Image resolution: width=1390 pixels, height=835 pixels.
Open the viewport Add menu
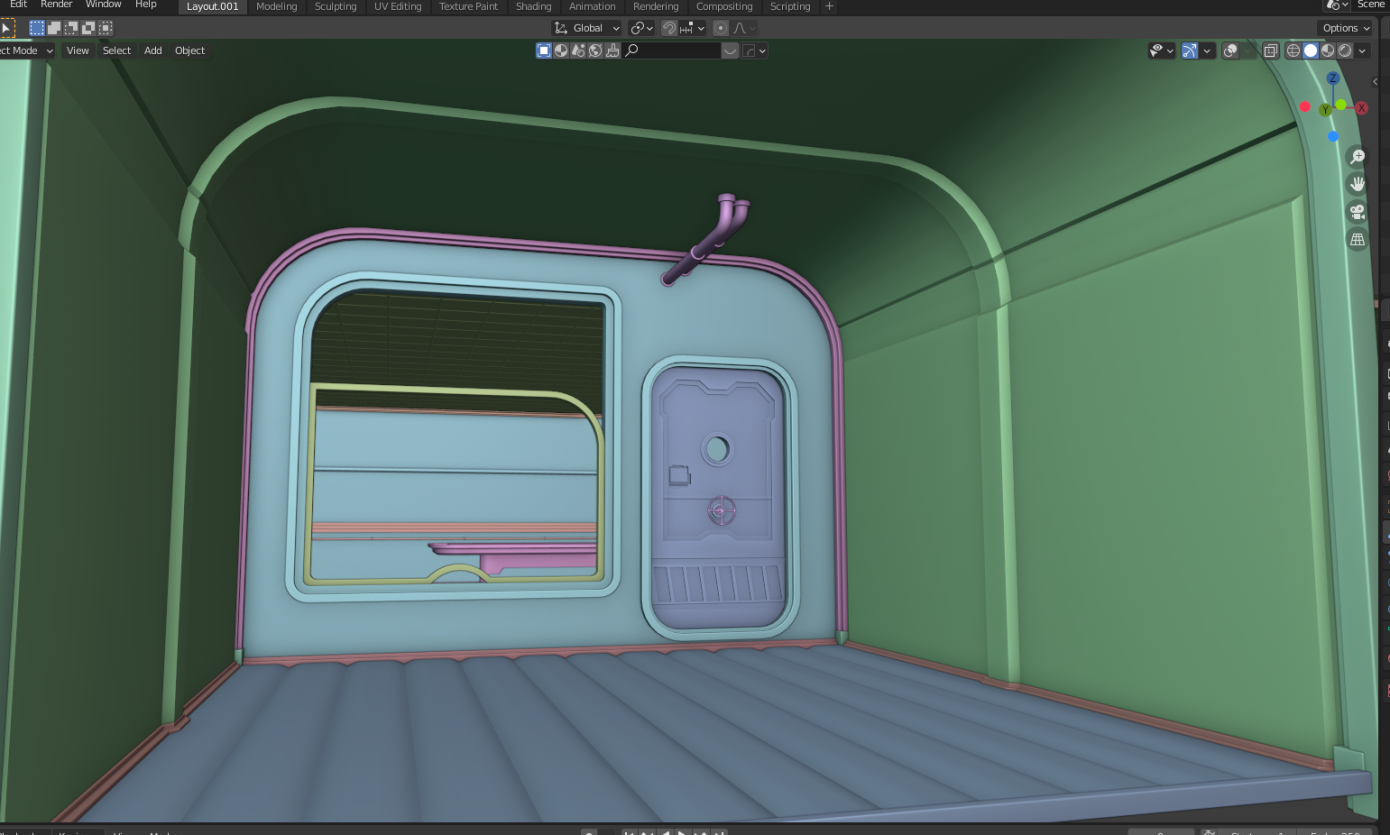153,51
